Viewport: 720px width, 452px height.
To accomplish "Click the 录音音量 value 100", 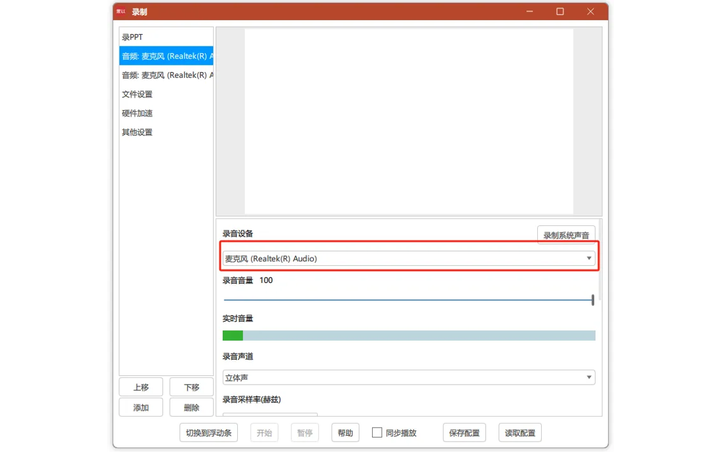I will point(266,280).
